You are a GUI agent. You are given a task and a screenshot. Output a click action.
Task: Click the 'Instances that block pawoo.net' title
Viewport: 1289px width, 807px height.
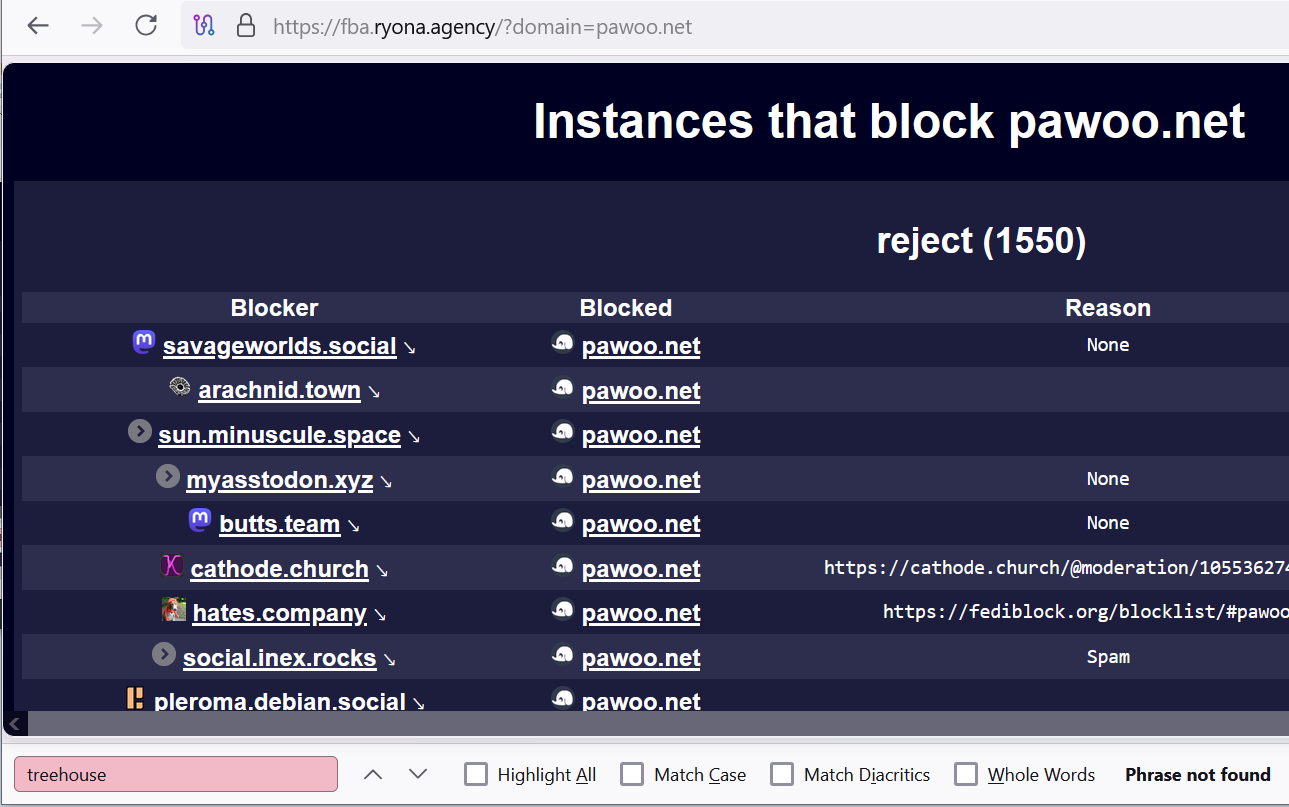tap(889, 121)
